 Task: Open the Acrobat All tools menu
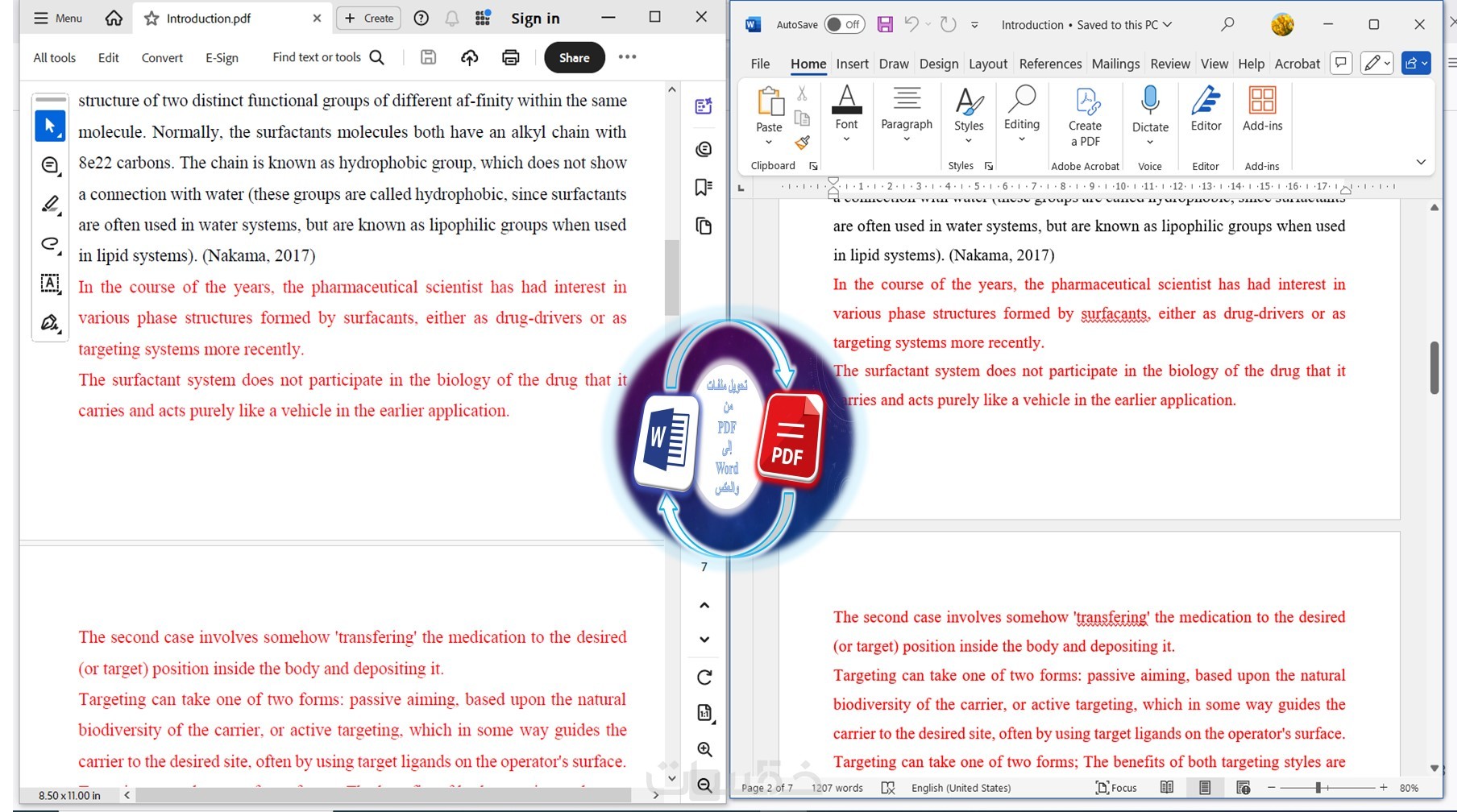pyautogui.click(x=54, y=58)
